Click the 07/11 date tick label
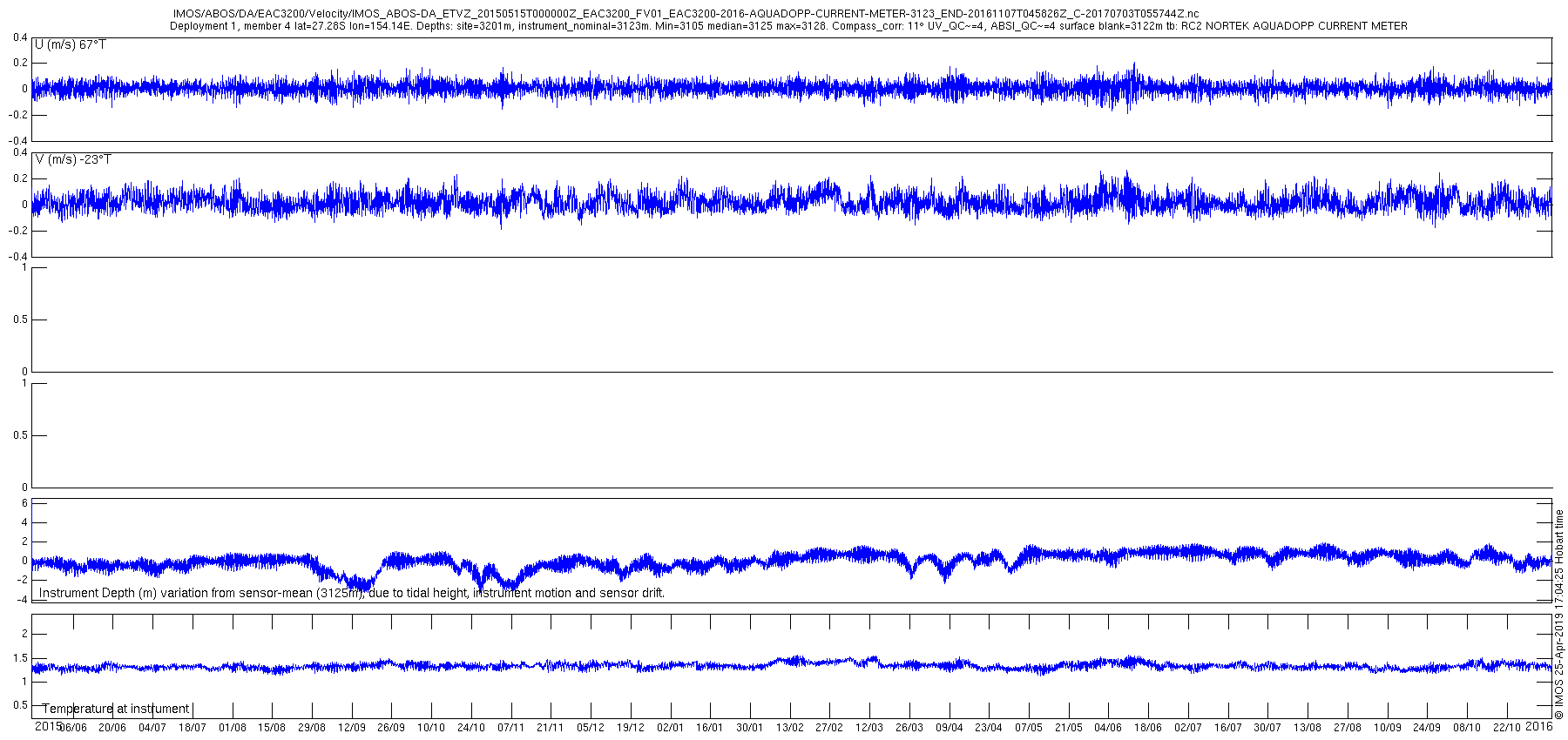 [510, 728]
